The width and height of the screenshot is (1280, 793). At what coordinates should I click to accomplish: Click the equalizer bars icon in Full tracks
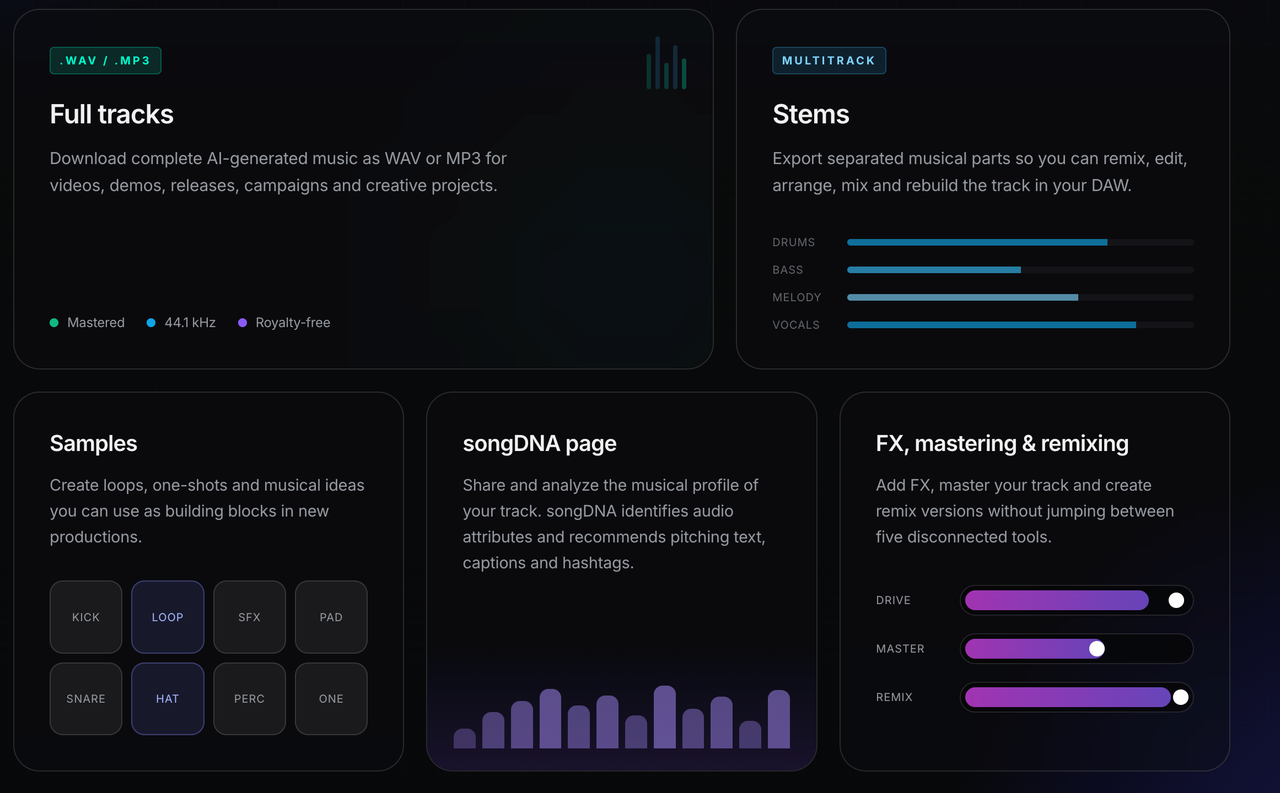[x=666, y=63]
